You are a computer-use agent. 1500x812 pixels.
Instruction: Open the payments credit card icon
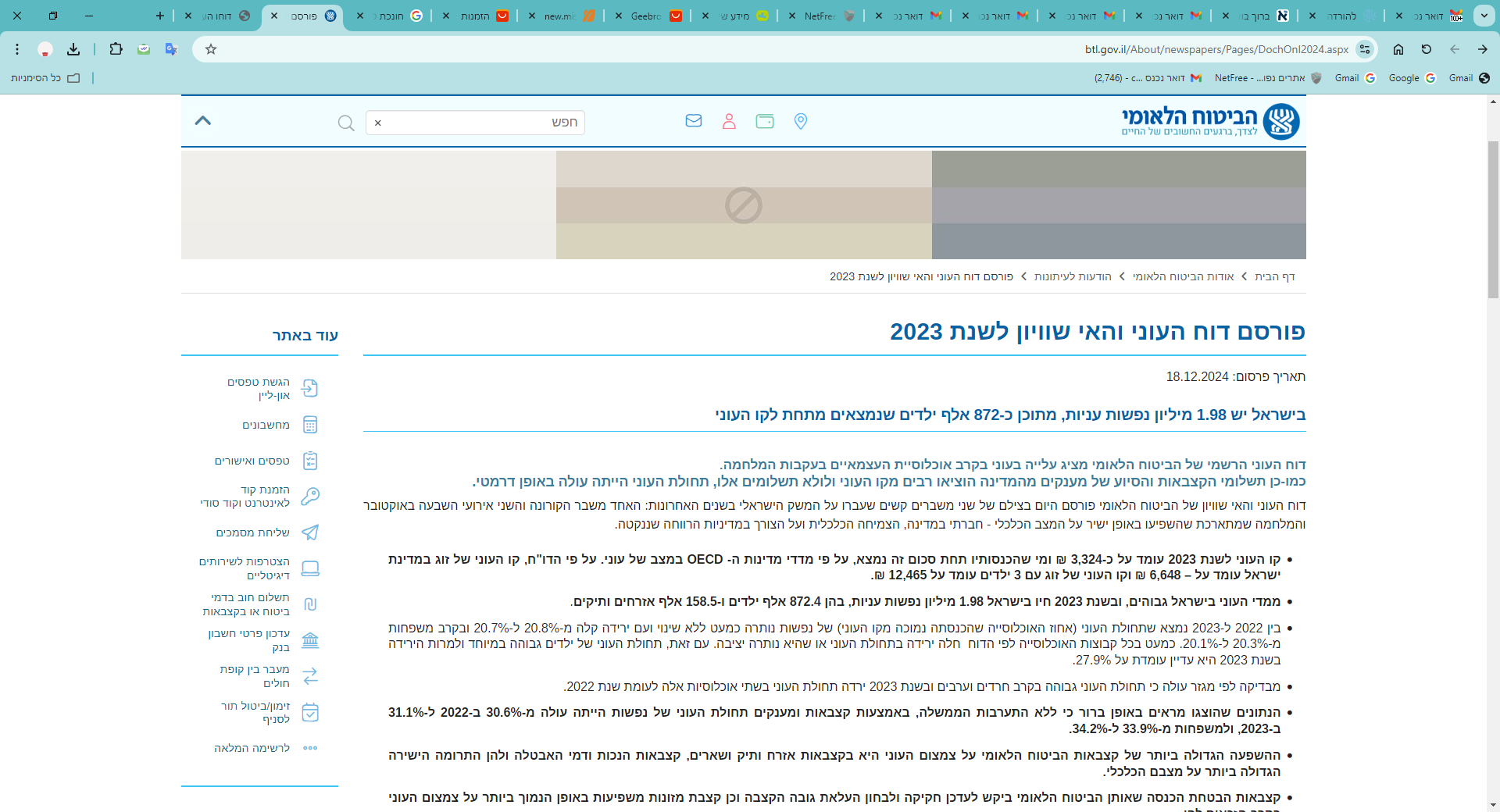click(x=766, y=121)
